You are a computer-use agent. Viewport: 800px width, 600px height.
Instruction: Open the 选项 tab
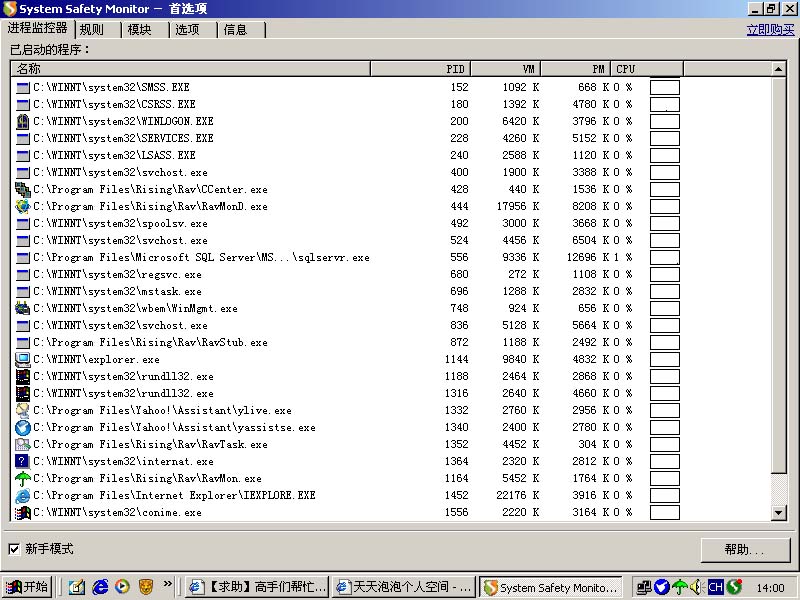click(193, 30)
